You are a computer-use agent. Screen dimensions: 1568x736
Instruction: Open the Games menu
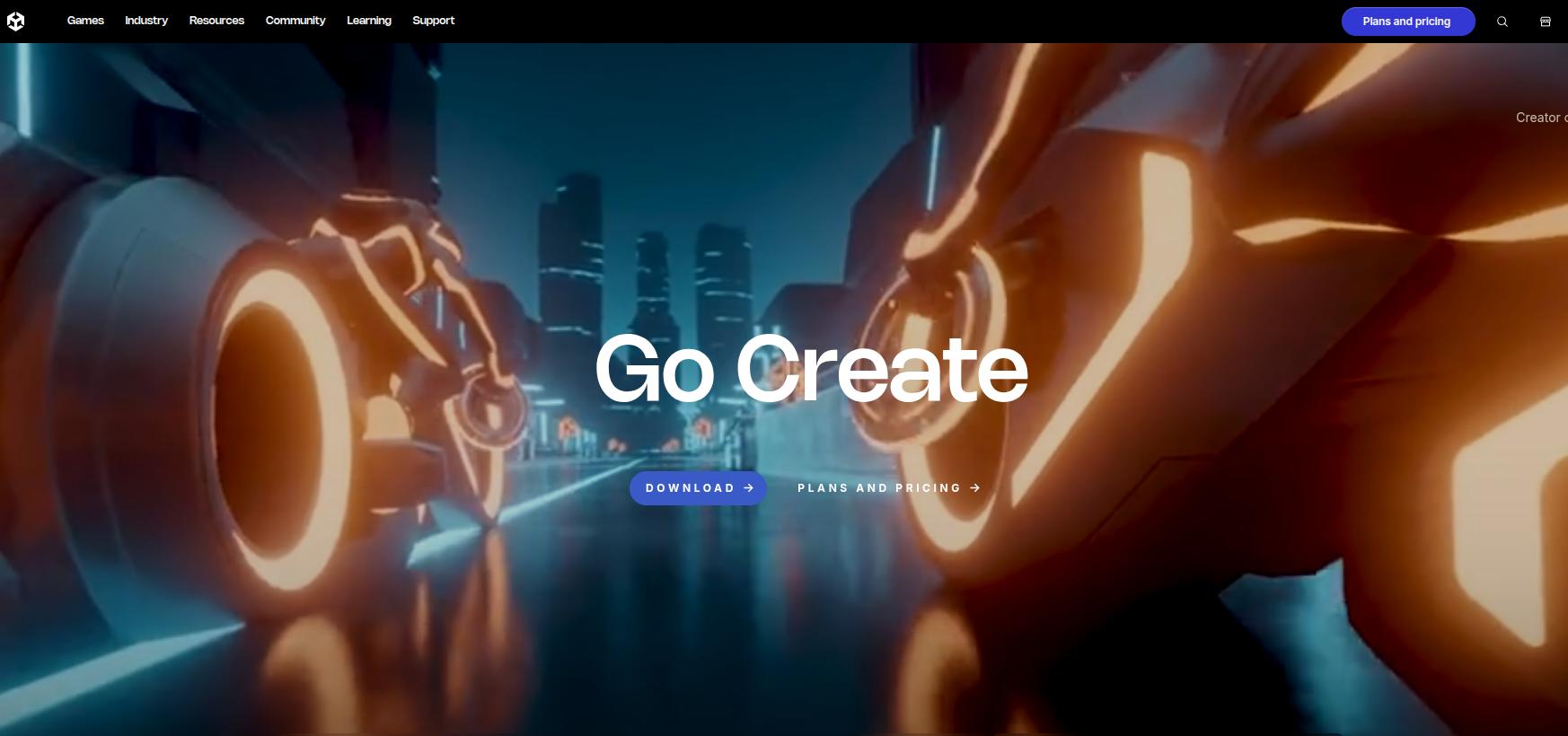[x=85, y=21]
